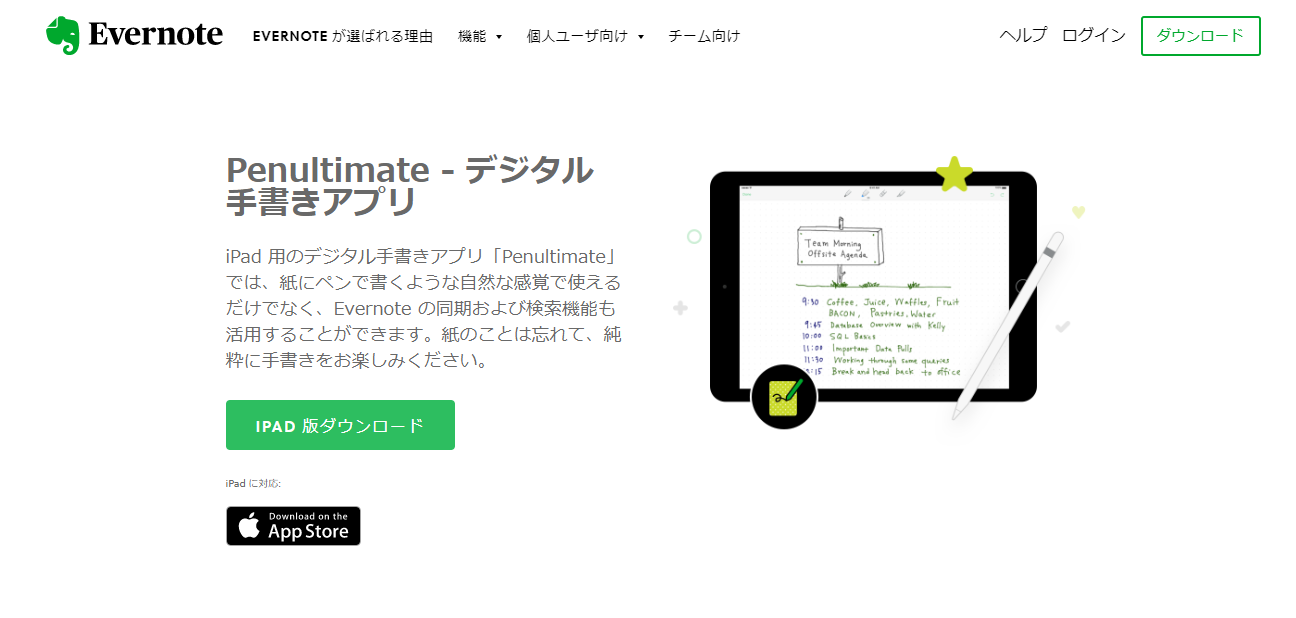Select チーム向け in the navigation bar
Screen dimensions: 1296x618
704,35
